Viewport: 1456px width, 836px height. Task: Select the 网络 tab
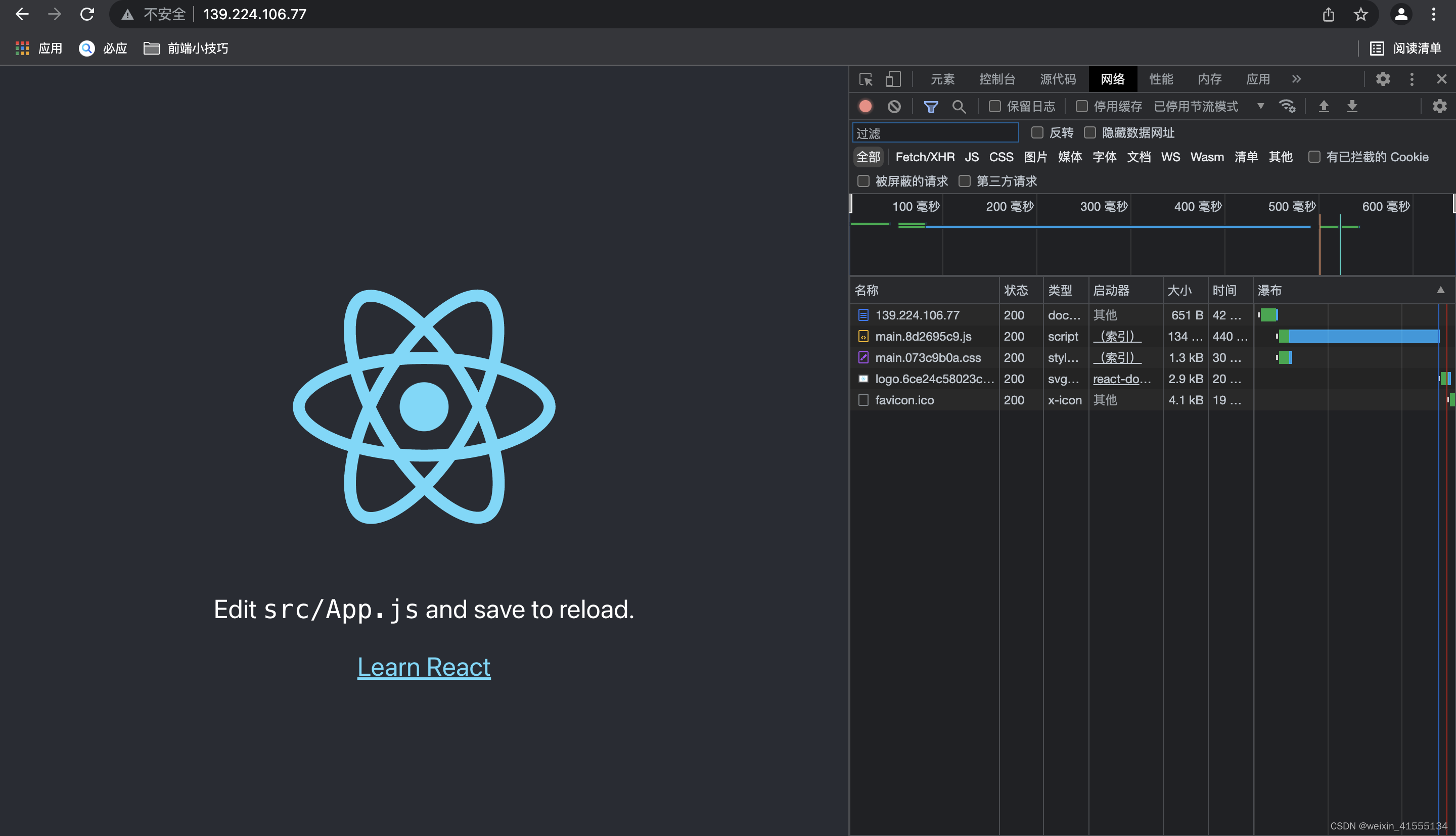1113,79
